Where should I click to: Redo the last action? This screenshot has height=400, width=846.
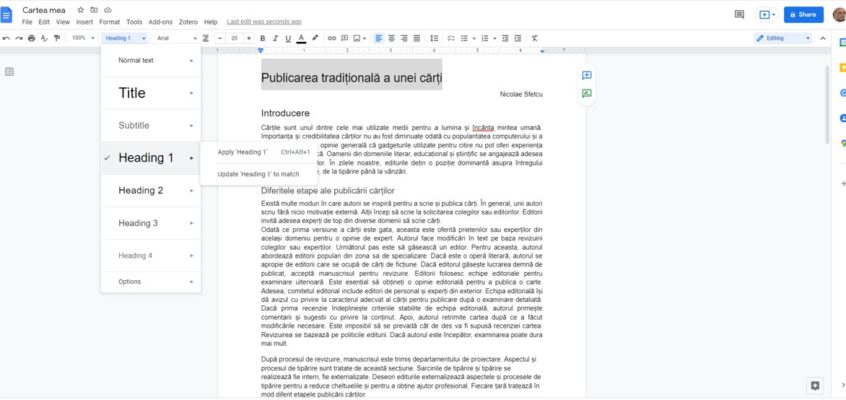[19, 38]
